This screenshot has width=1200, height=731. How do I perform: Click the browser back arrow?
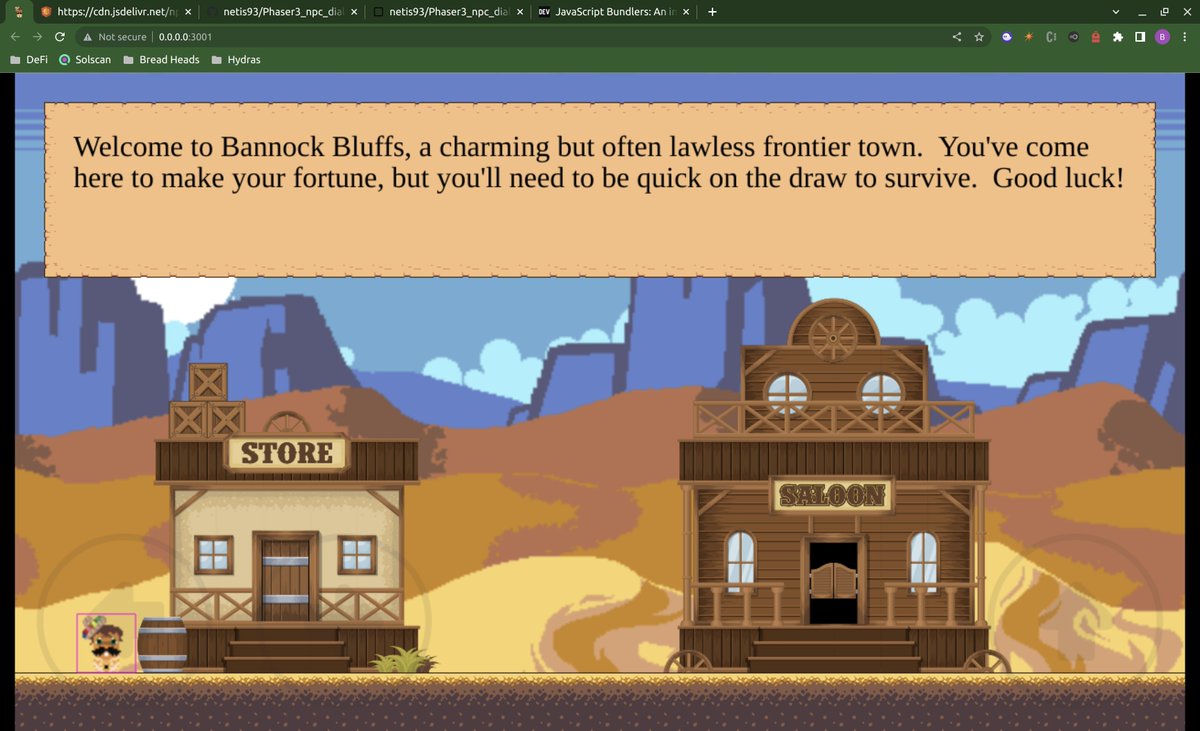[15, 37]
